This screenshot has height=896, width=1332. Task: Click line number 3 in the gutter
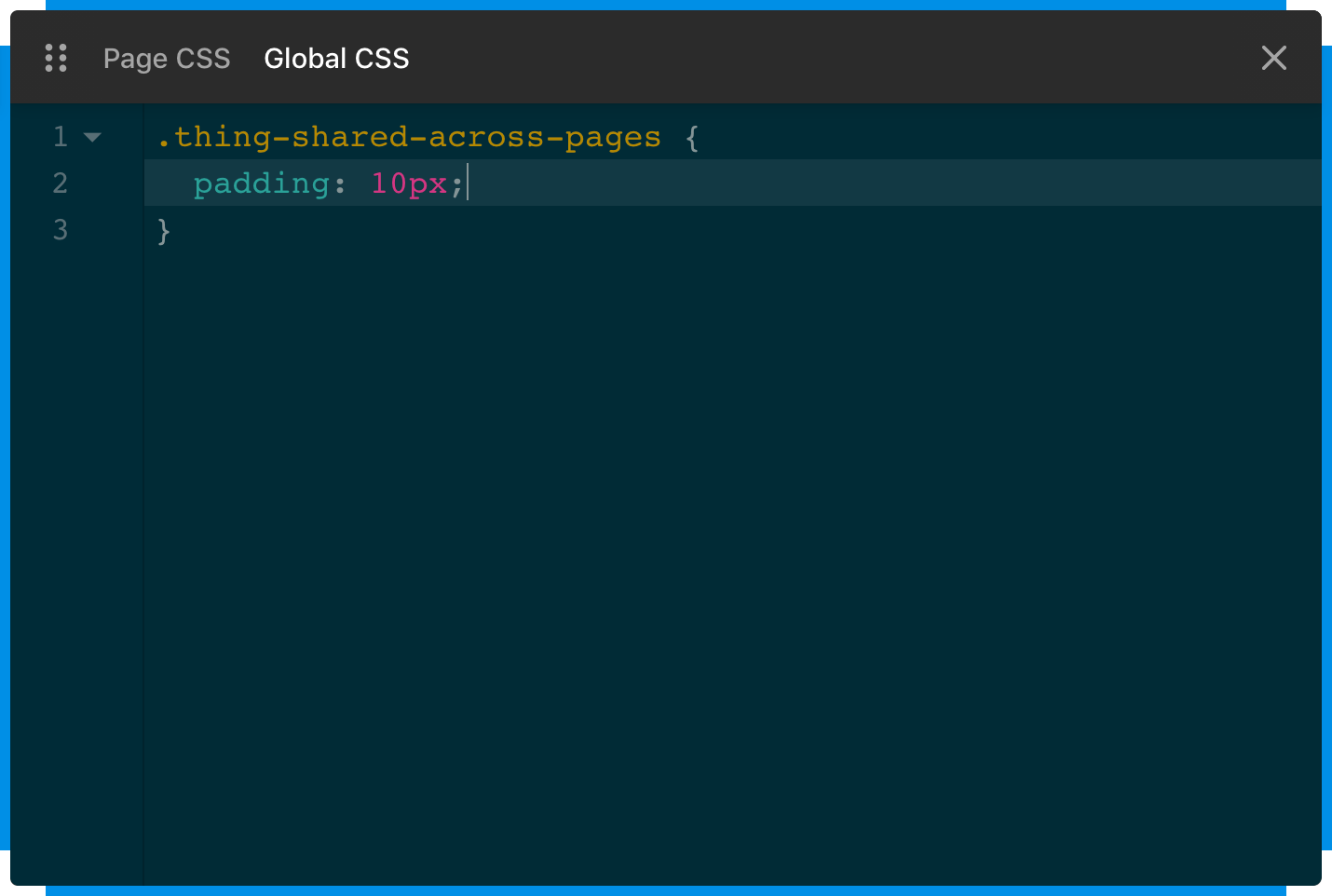point(60,230)
